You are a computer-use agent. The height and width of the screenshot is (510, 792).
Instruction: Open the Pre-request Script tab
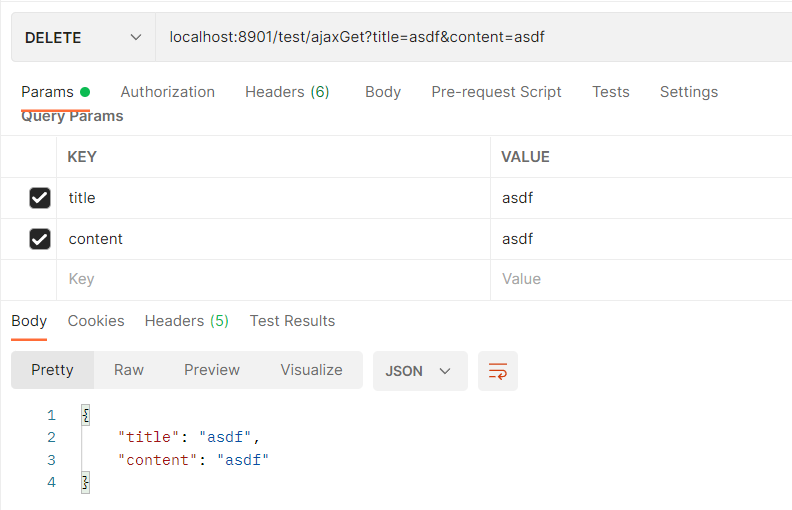click(x=496, y=92)
